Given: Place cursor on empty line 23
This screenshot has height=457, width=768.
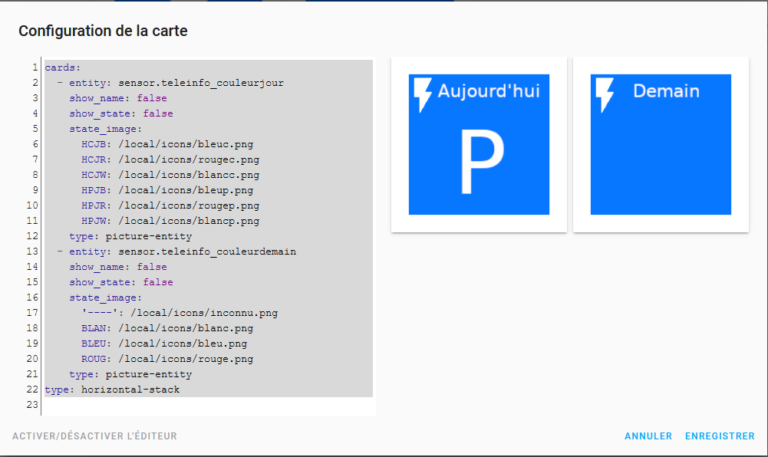Looking at the screenshot, I should click(200, 405).
